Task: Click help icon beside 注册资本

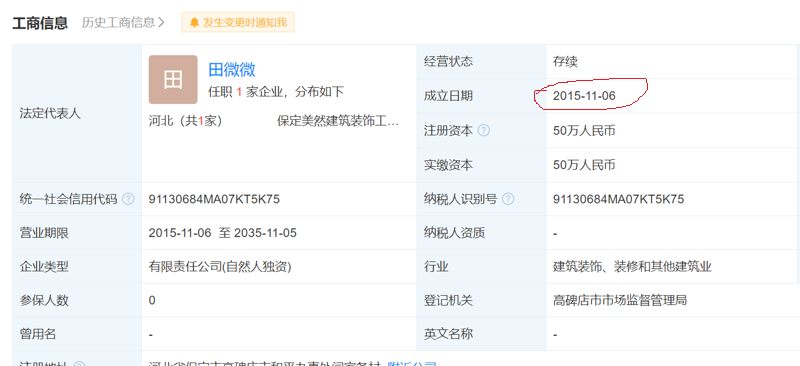Action: [x=484, y=131]
